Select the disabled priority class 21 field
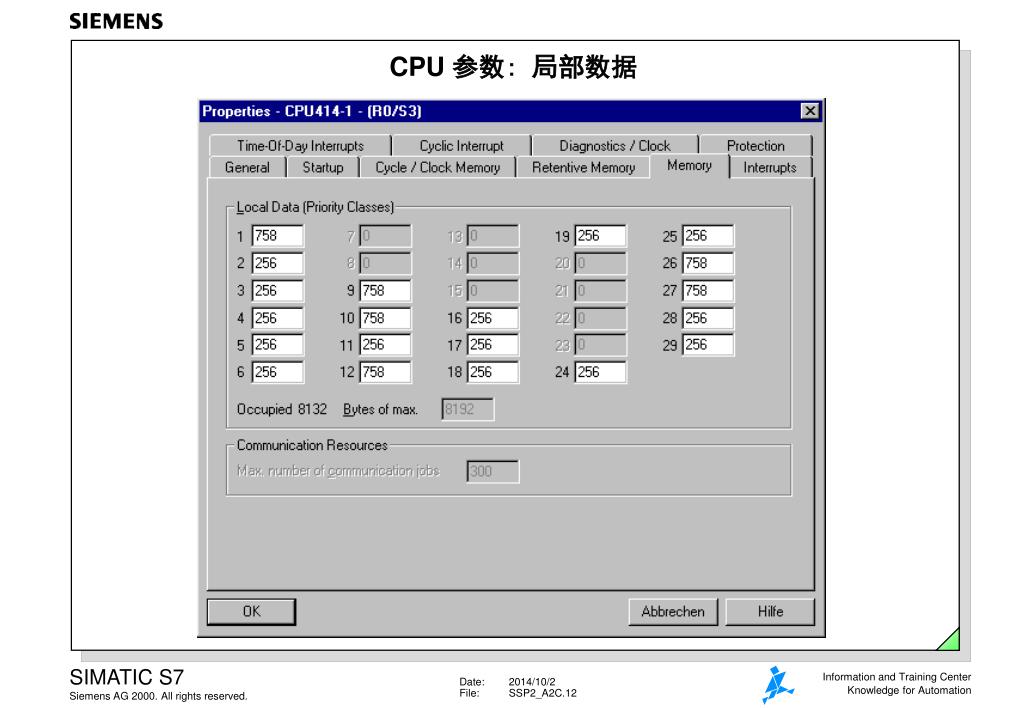Image resolution: width=1023 pixels, height=708 pixels. [x=600, y=290]
